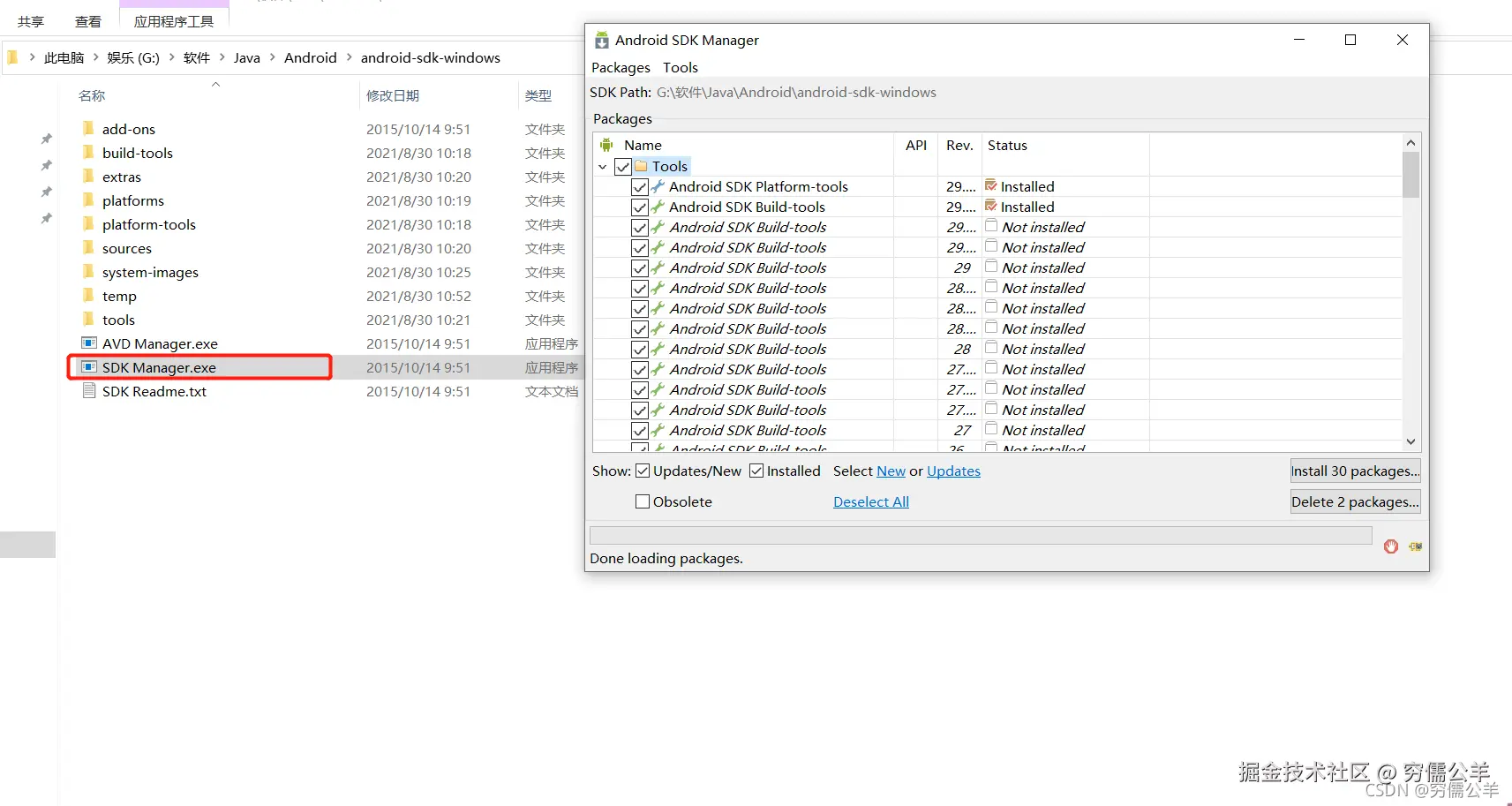Click the package loading progress bar

click(x=981, y=535)
